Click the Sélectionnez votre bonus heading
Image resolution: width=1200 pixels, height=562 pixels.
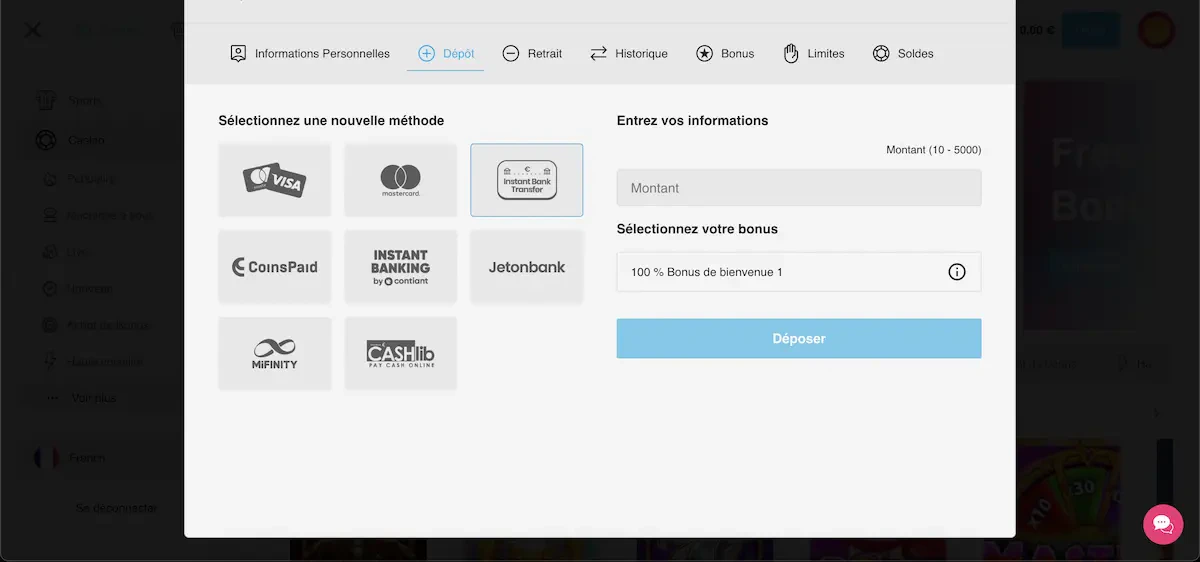point(697,229)
